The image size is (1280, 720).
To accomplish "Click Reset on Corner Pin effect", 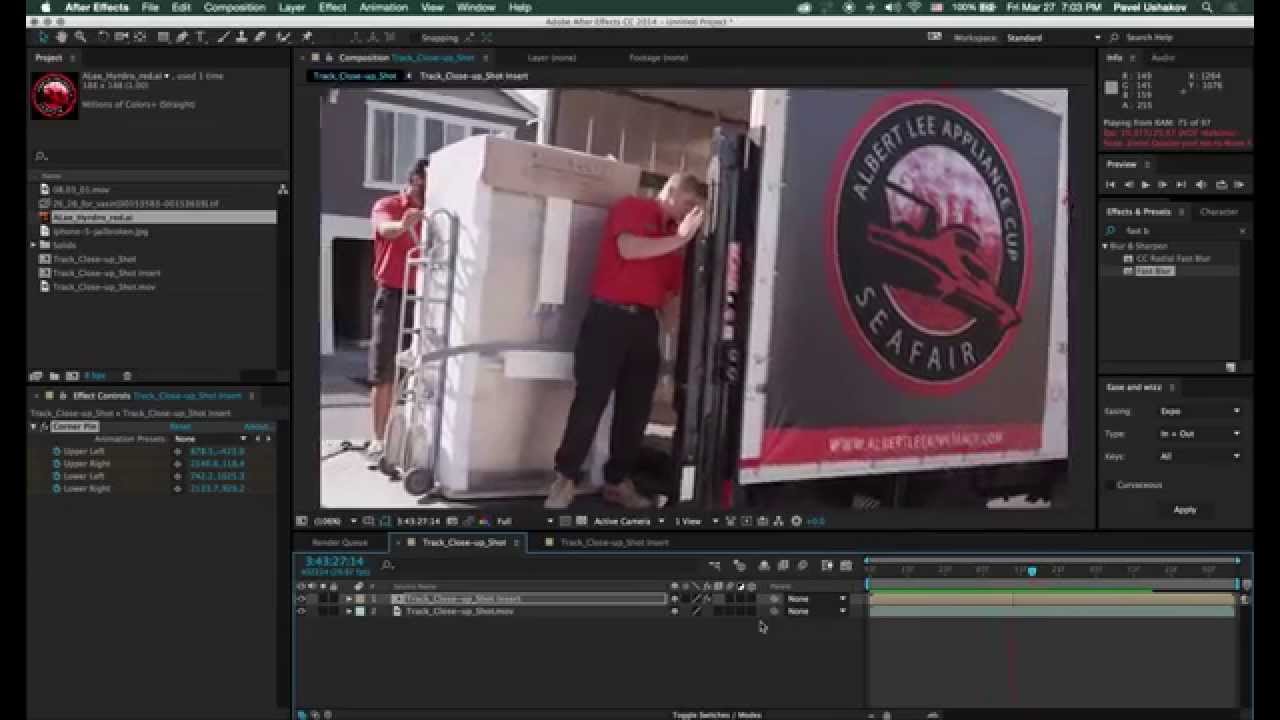I will click(180, 427).
